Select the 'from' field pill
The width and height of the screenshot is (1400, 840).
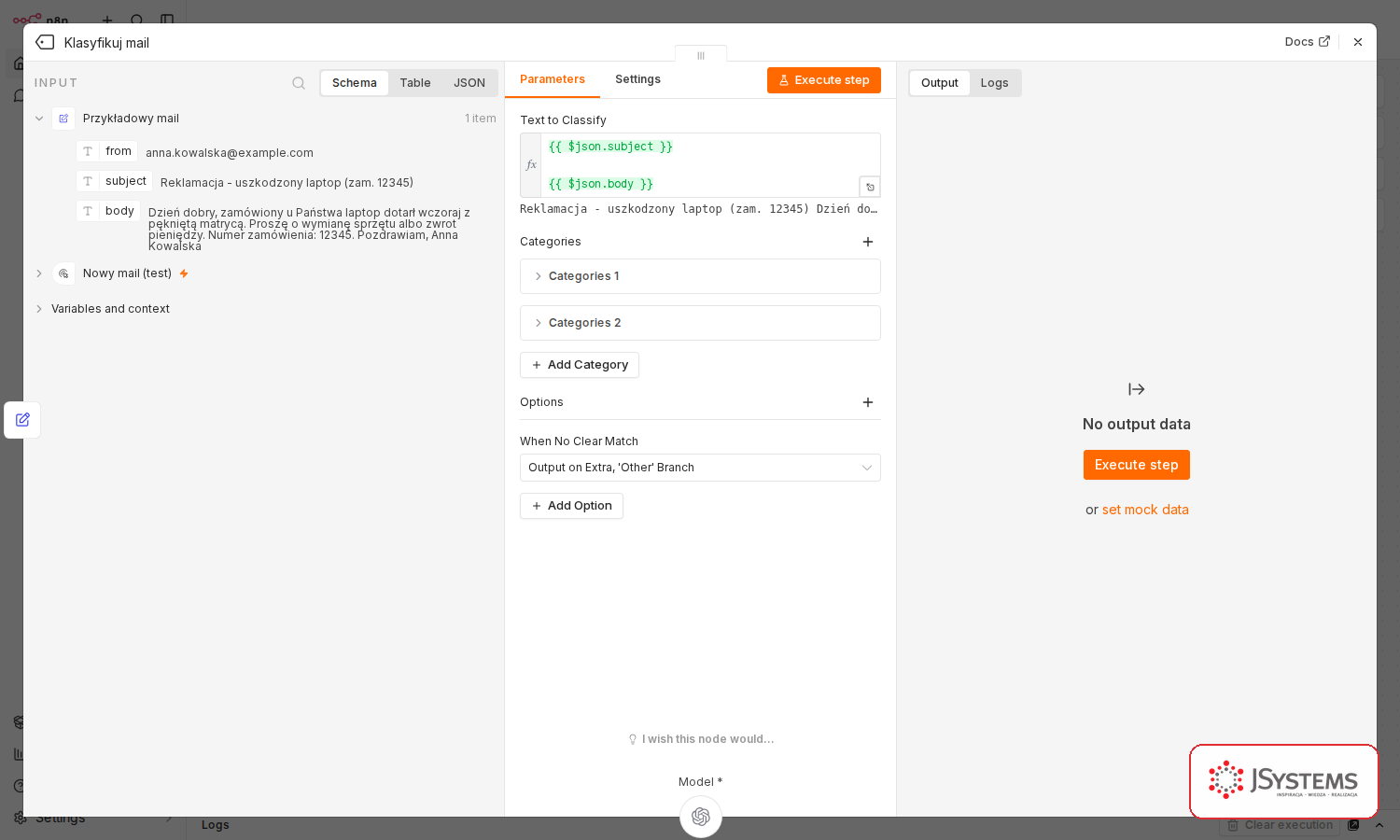click(x=107, y=151)
